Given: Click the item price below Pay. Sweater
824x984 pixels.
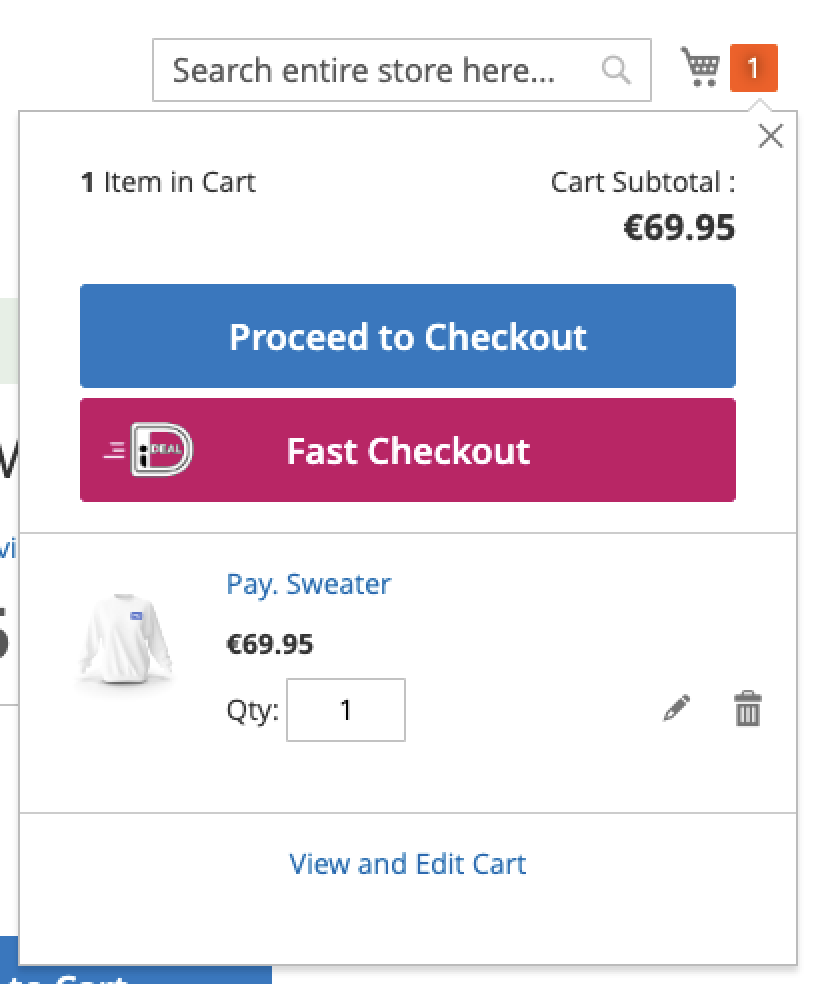Looking at the screenshot, I should pyautogui.click(x=270, y=644).
